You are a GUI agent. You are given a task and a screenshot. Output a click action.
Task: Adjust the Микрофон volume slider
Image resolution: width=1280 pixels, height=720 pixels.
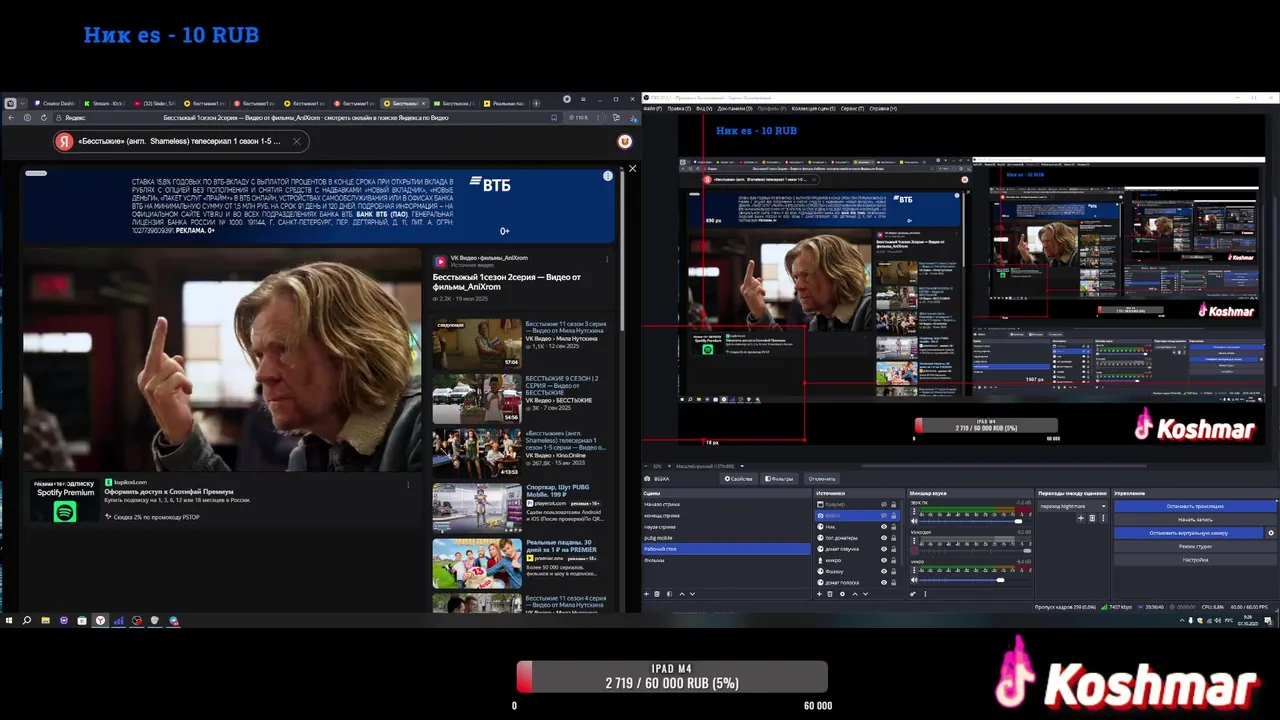coord(975,550)
